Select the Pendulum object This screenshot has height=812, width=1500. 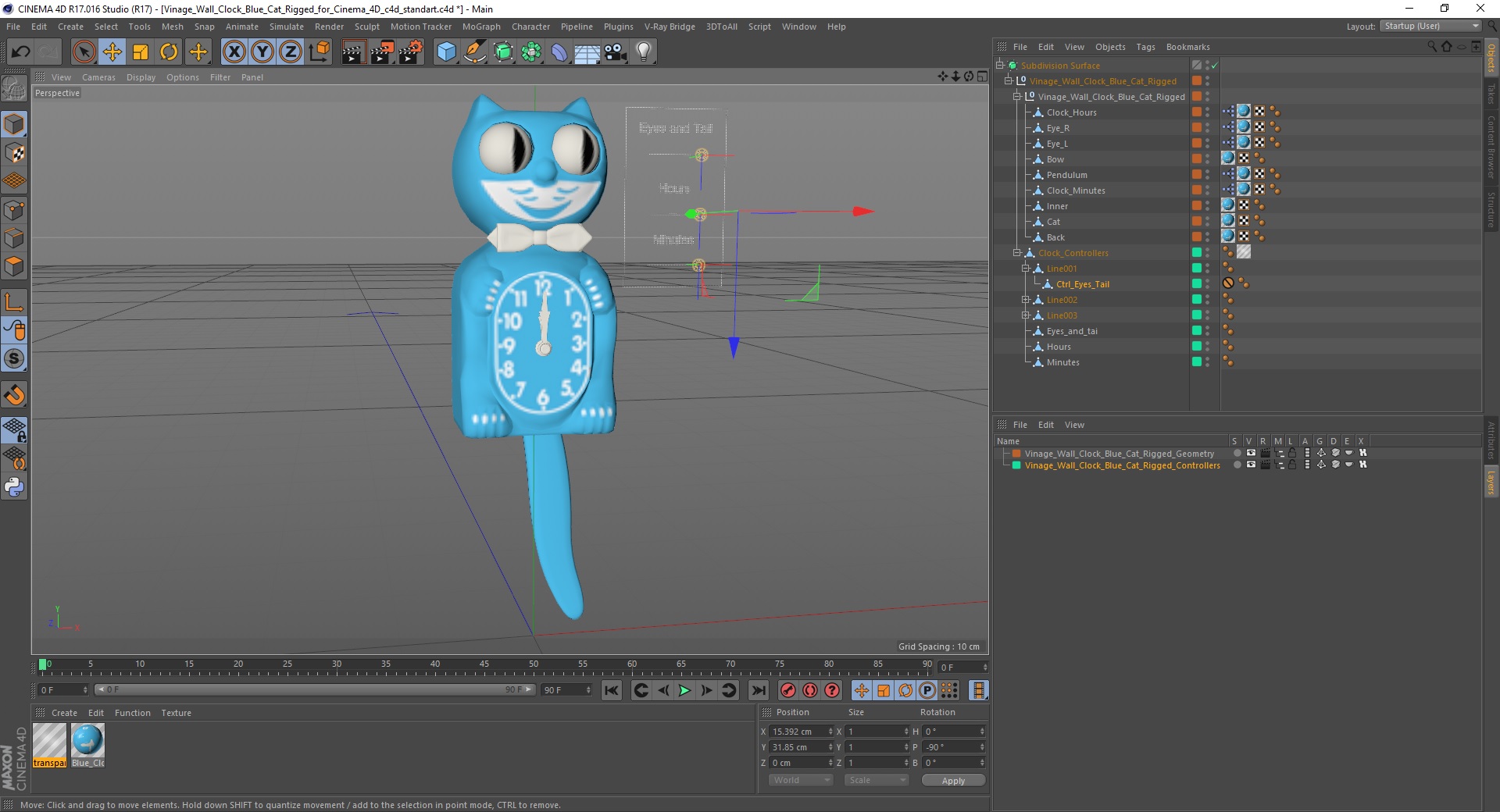[x=1066, y=175]
